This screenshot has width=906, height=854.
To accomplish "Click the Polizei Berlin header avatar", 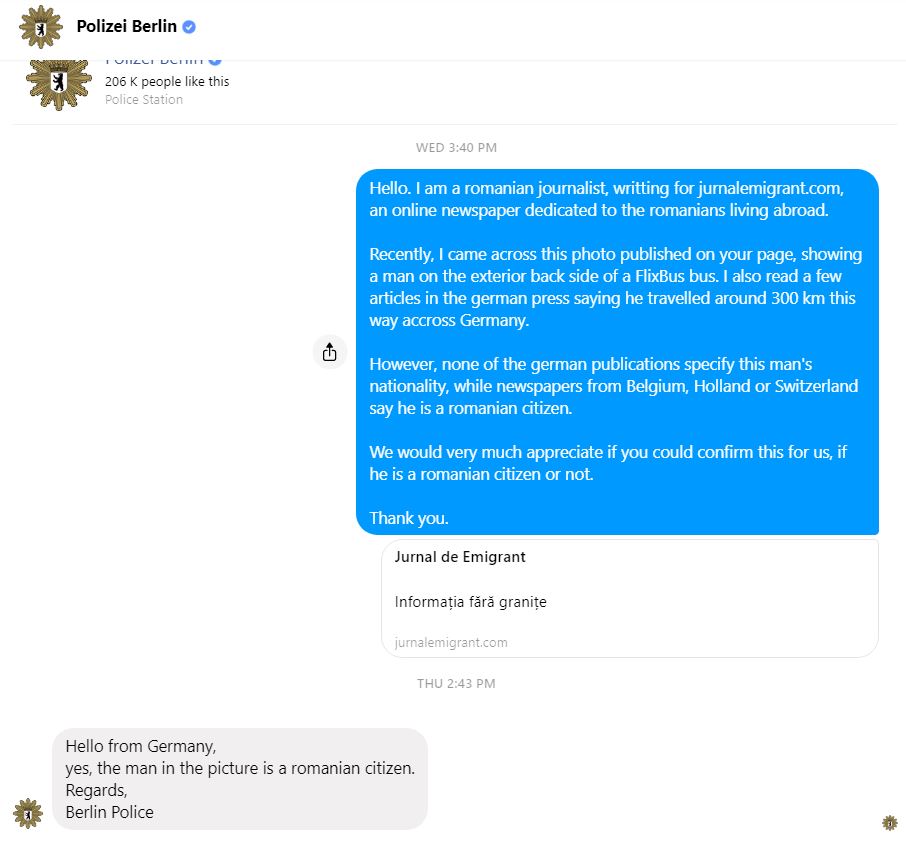I will [40, 27].
